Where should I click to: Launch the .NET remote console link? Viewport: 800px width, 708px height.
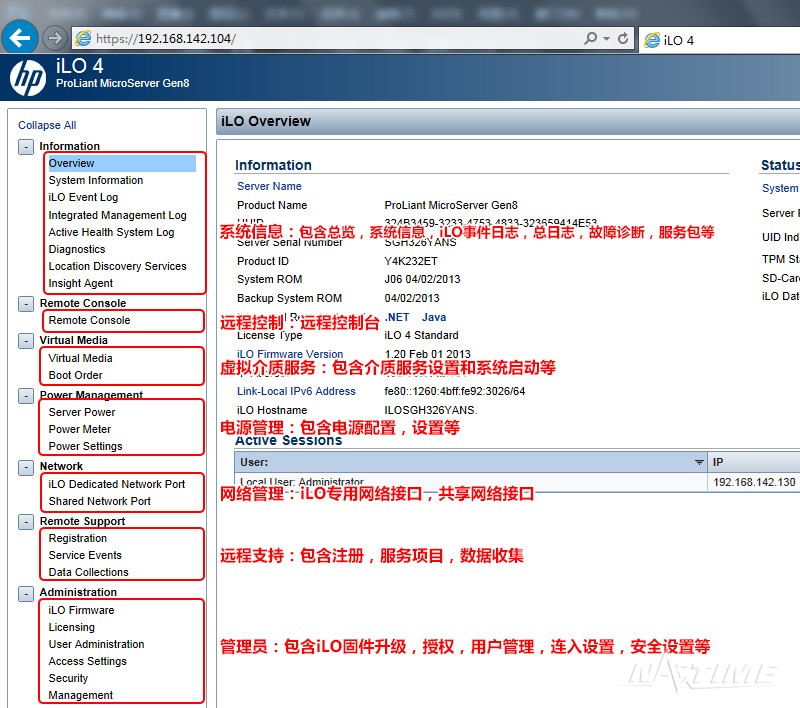(x=396, y=317)
